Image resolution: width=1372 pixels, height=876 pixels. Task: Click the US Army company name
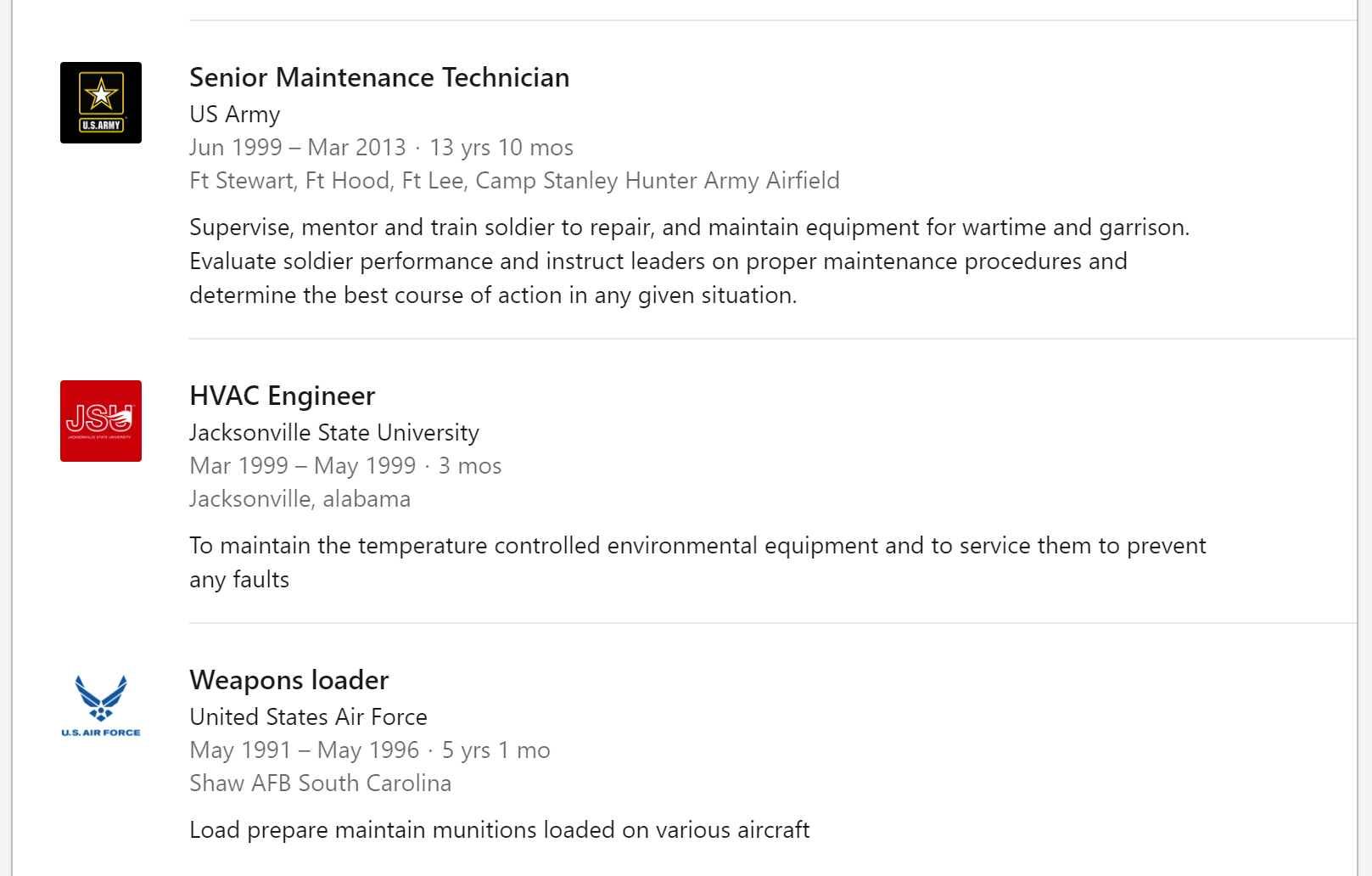click(x=234, y=115)
